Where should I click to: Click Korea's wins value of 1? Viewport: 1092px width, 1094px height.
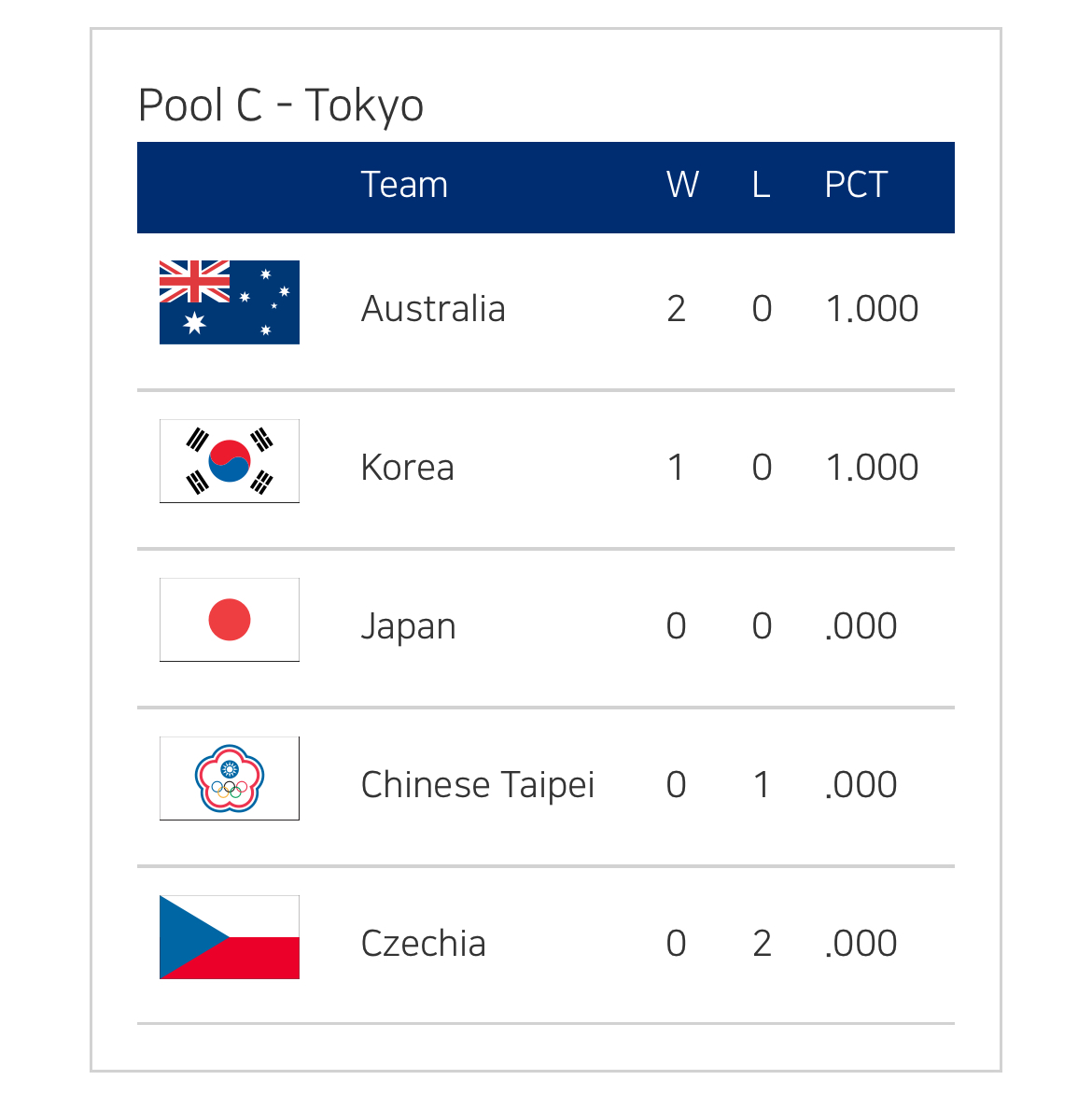click(677, 468)
